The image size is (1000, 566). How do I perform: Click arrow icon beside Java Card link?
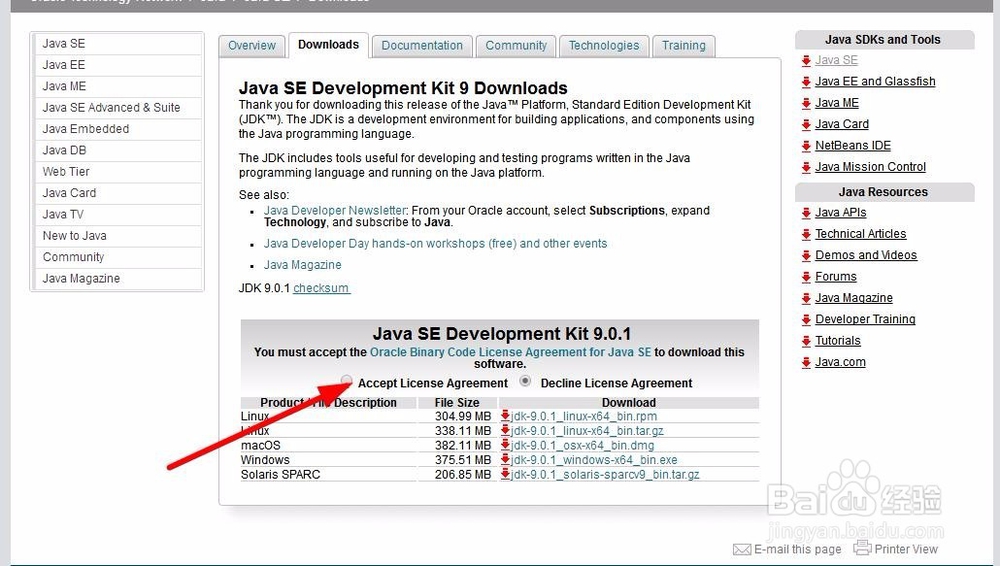(806, 124)
